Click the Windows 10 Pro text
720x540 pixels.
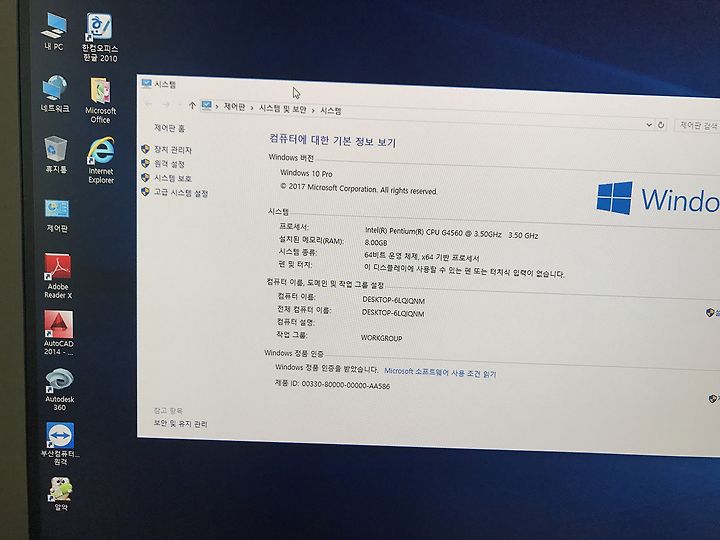(306, 173)
